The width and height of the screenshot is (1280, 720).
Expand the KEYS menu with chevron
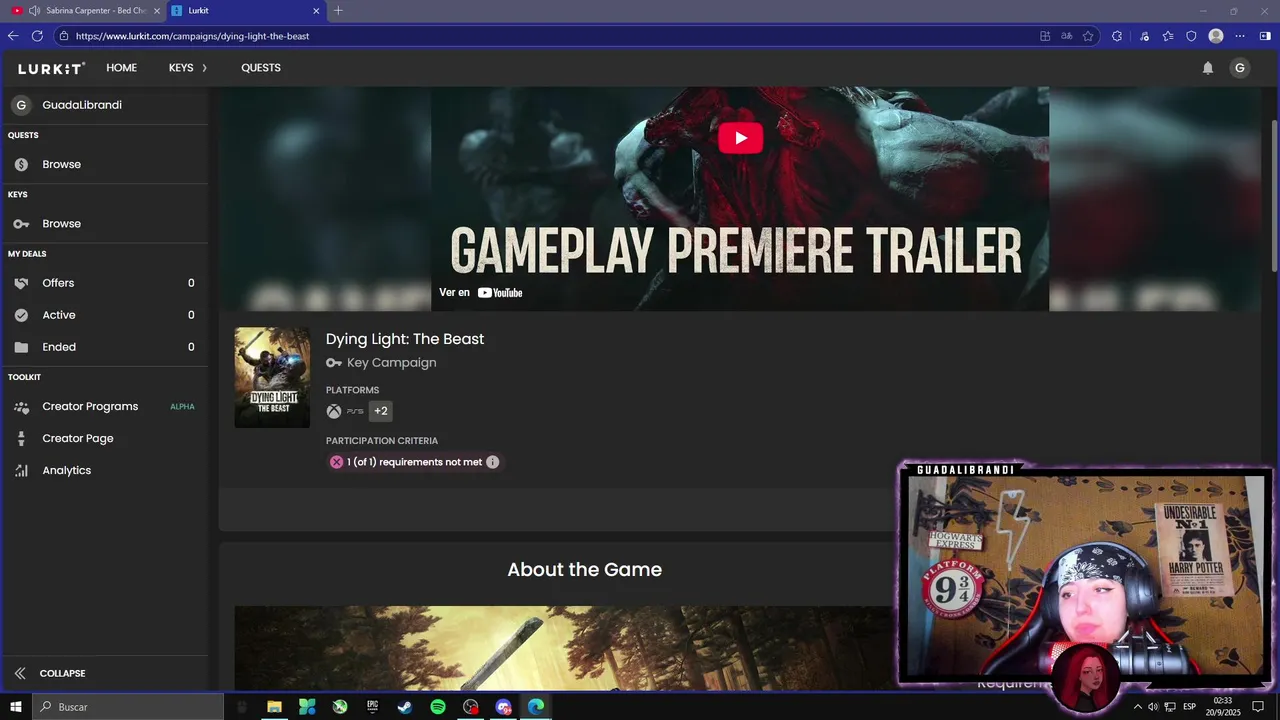coord(188,68)
